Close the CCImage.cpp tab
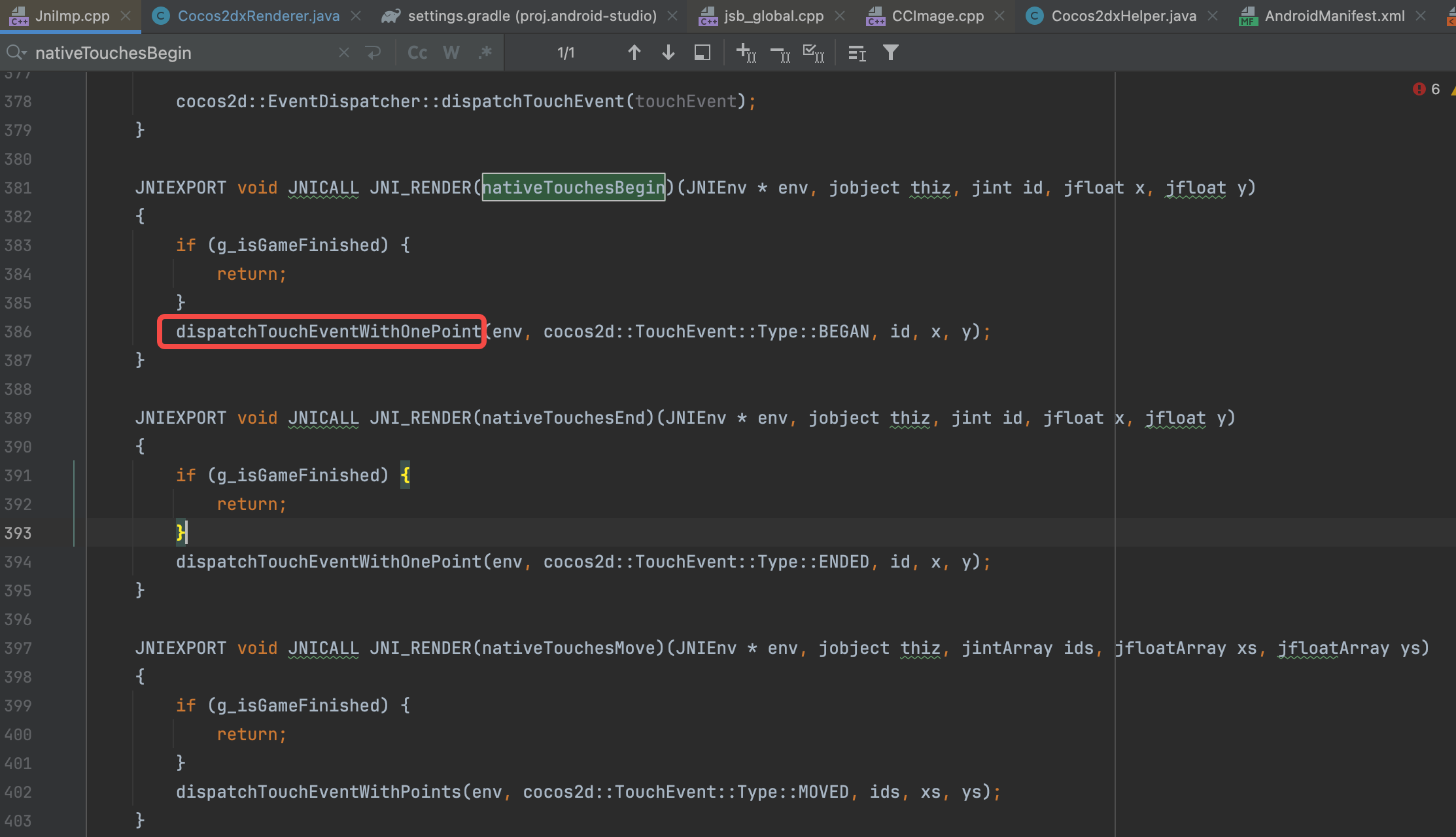Screen dimensions: 1456x837 pyautogui.click(x=999, y=16)
